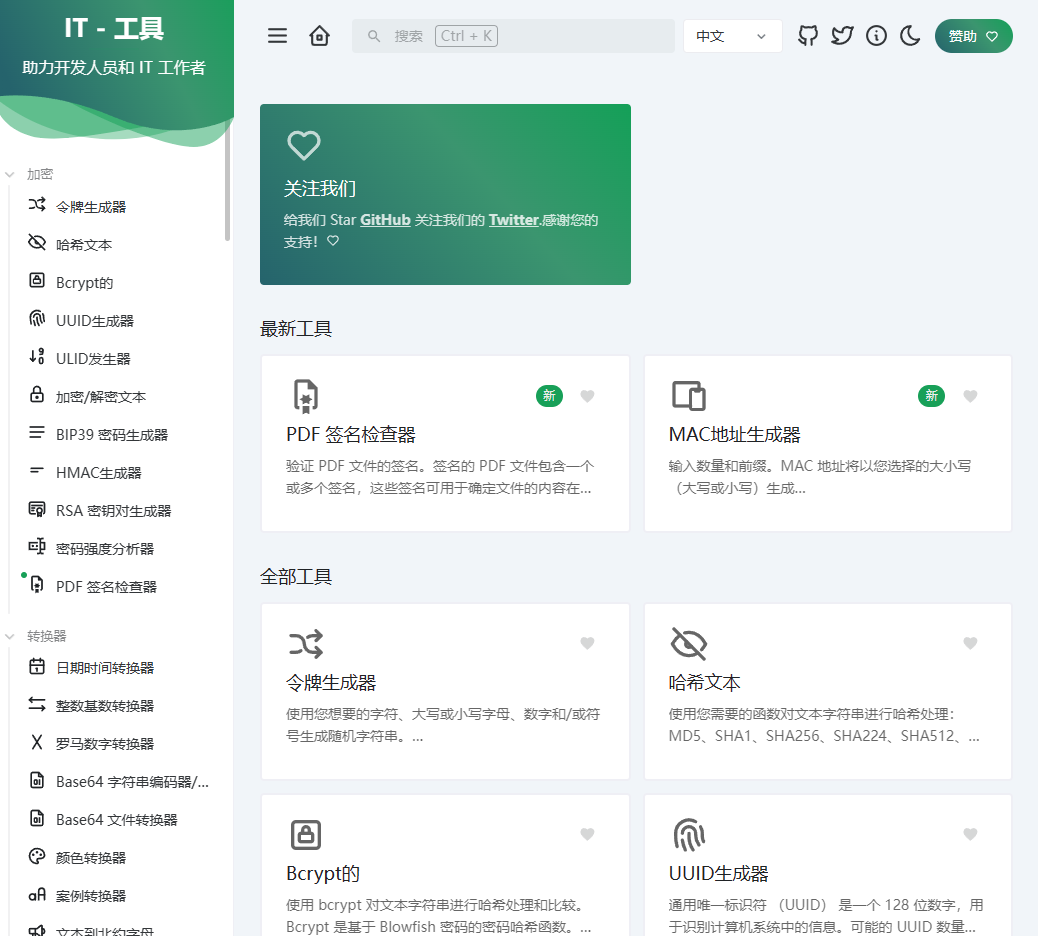Open 日期时间转换器 from the sidebar

tap(104, 668)
